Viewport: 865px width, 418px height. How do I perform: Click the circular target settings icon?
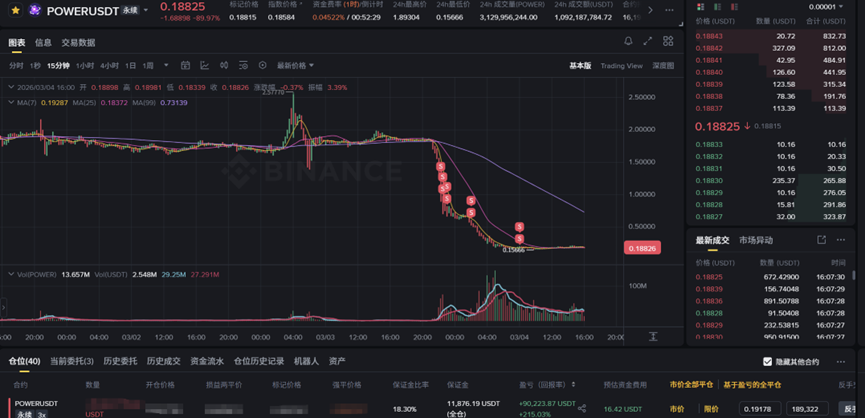[263, 65]
